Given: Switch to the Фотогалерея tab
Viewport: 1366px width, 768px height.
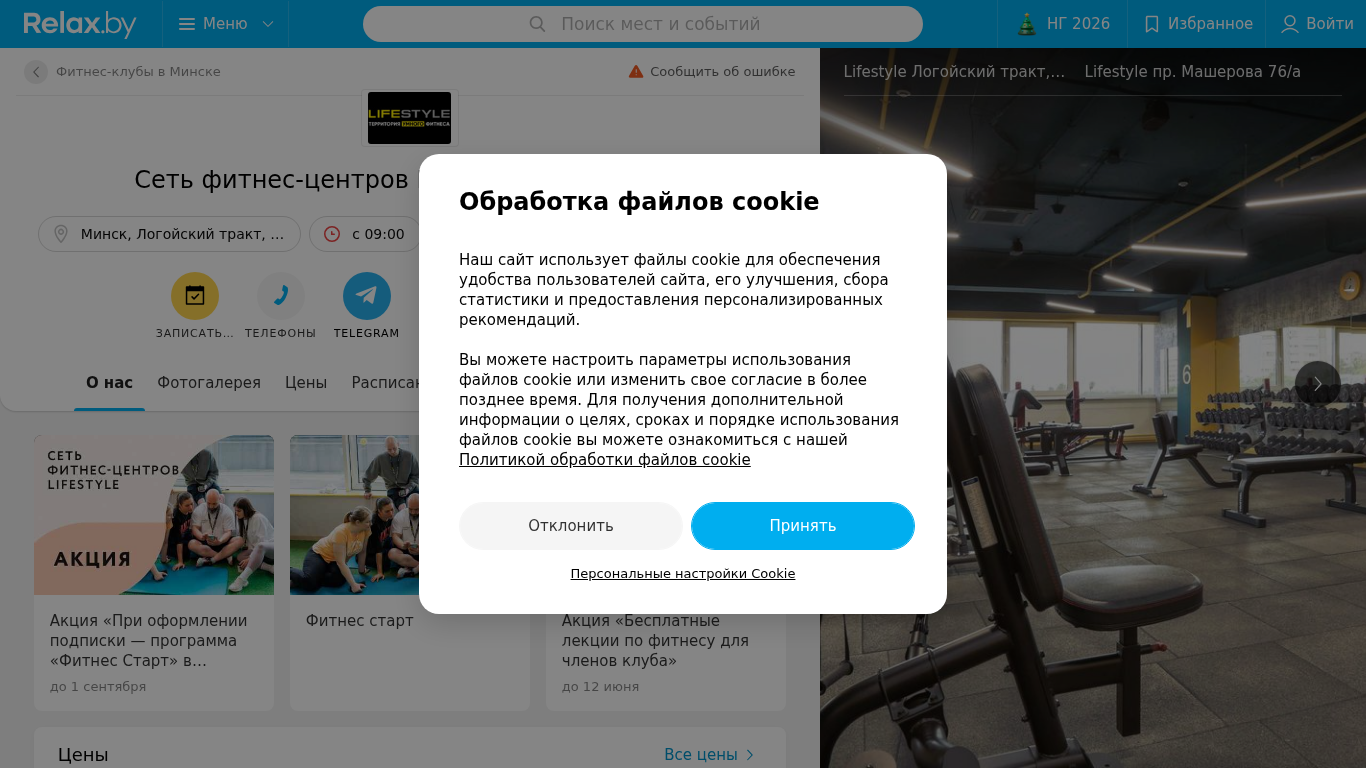Looking at the screenshot, I should tap(209, 383).
